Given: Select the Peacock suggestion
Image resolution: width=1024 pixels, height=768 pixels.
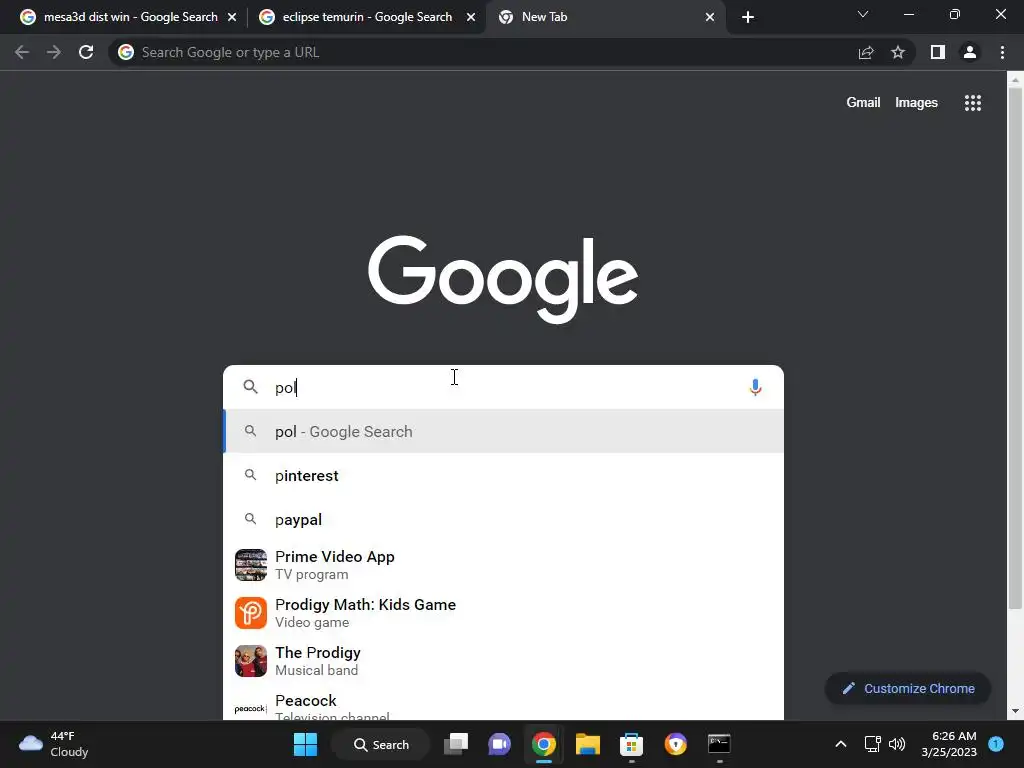Looking at the screenshot, I should tap(503, 704).
